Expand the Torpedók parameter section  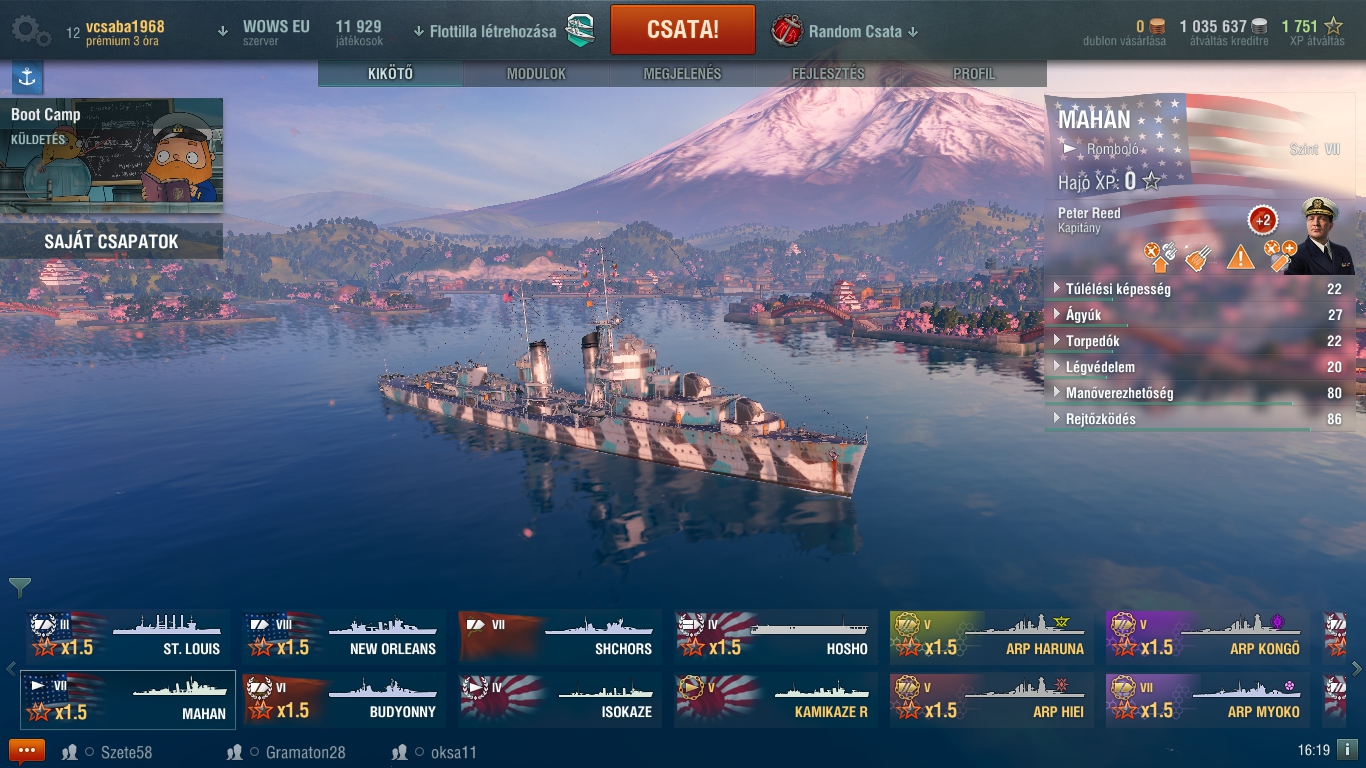tap(1200, 341)
